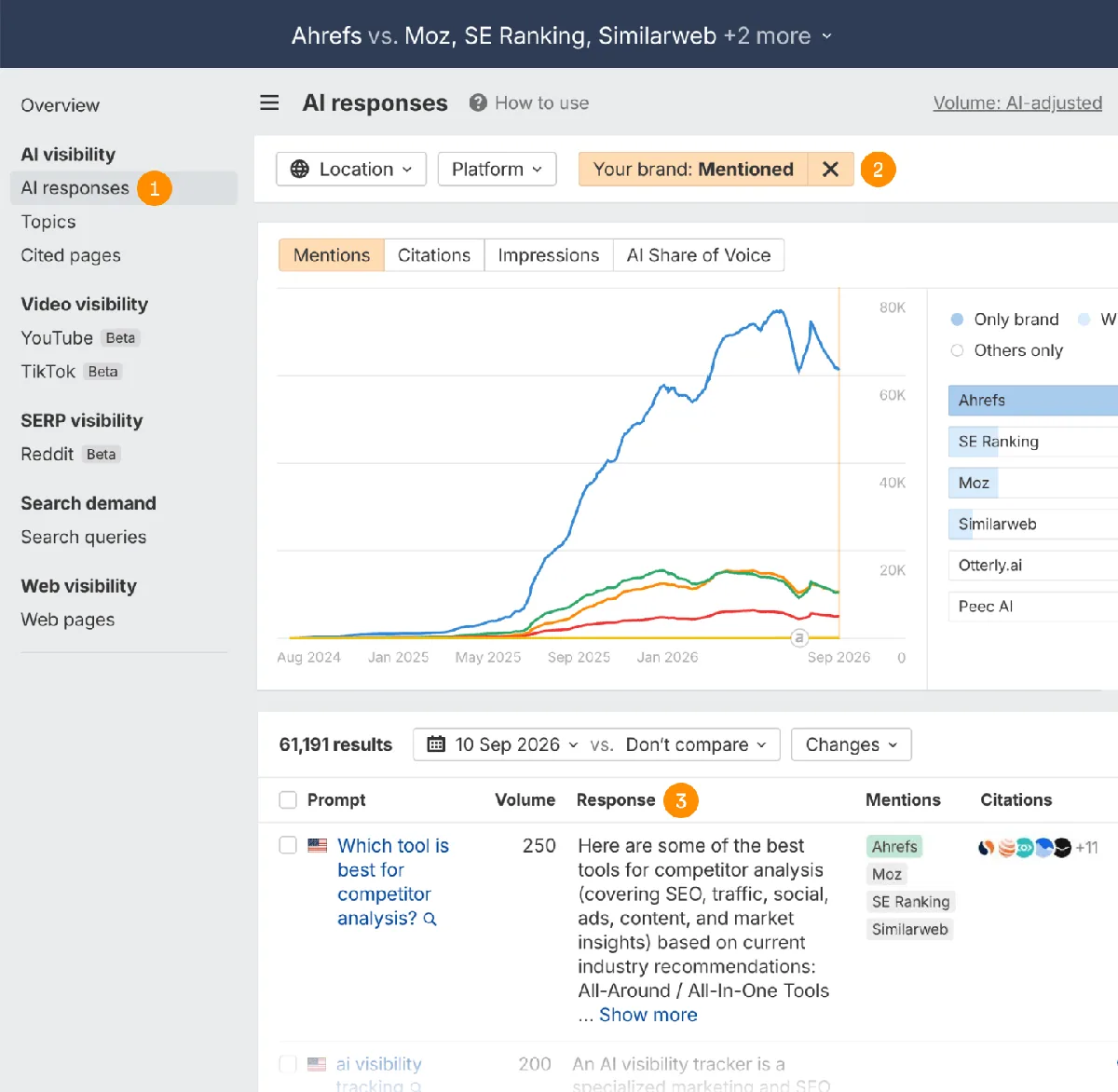This screenshot has width=1118, height=1092.
Task: Click the How to use link
Action: (542, 102)
